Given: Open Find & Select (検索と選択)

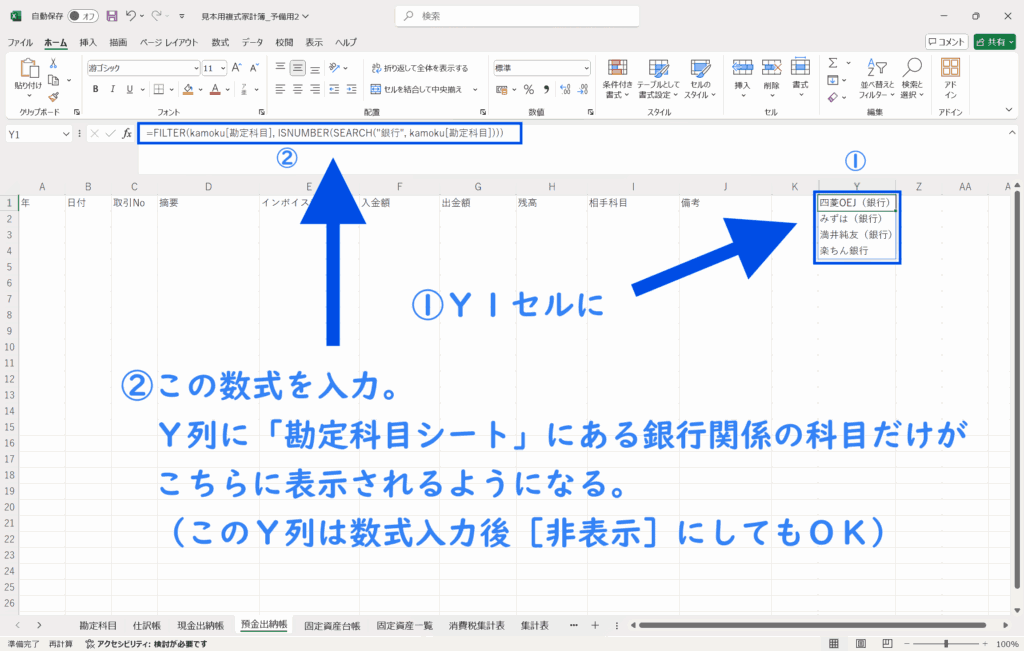Looking at the screenshot, I should (912, 79).
